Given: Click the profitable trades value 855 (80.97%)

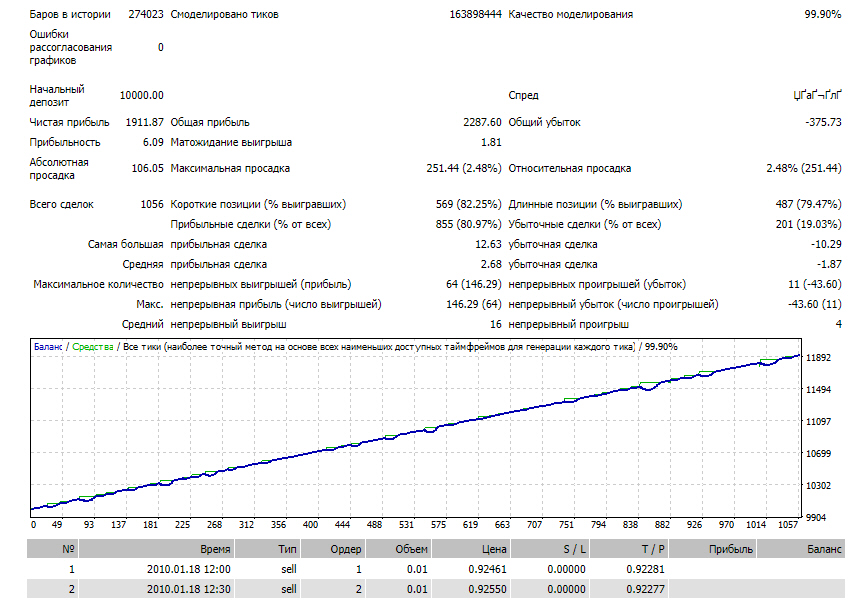Looking at the screenshot, I should pos(468,224).
